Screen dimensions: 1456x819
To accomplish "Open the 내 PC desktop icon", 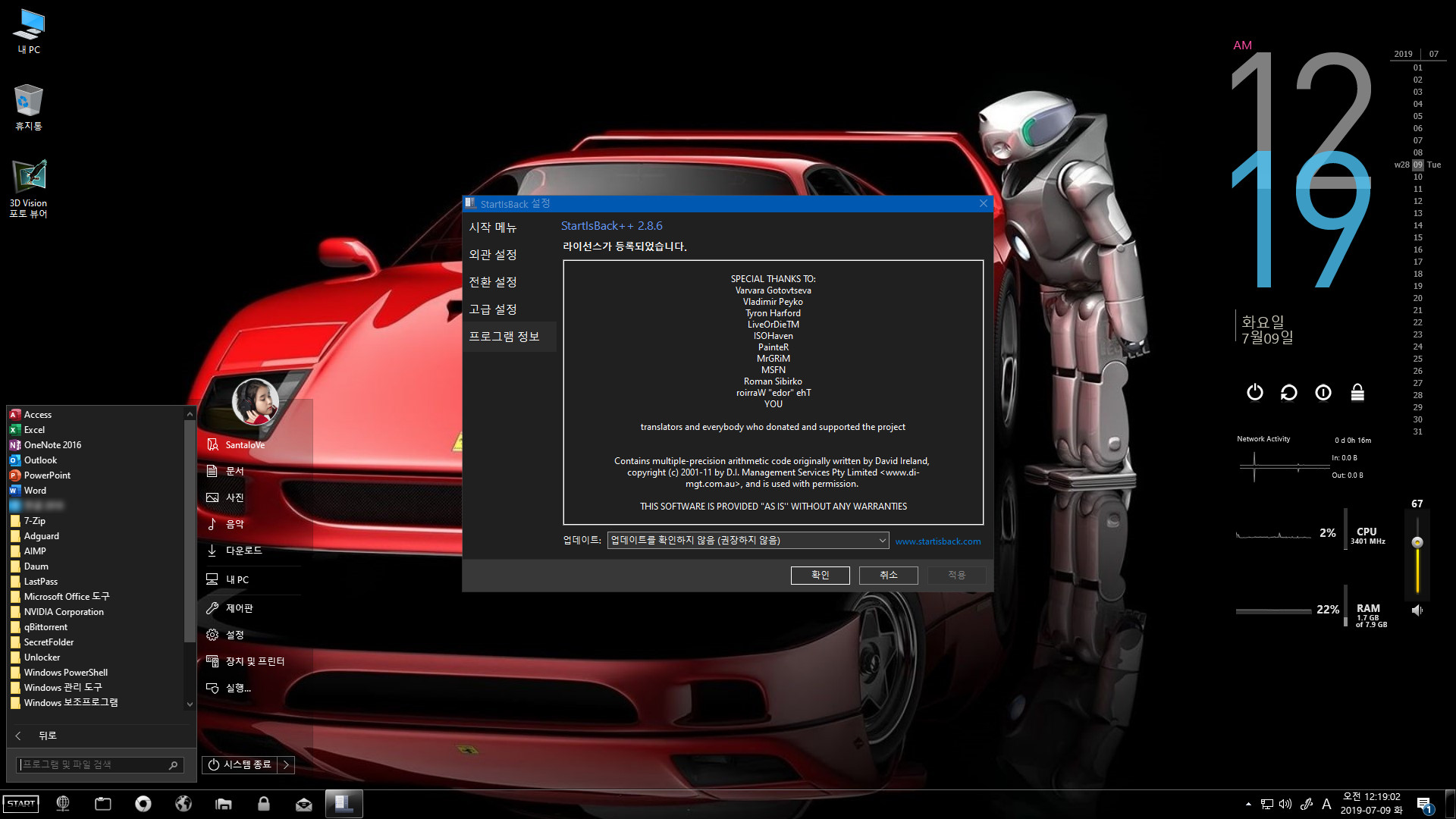I will 29,31.
